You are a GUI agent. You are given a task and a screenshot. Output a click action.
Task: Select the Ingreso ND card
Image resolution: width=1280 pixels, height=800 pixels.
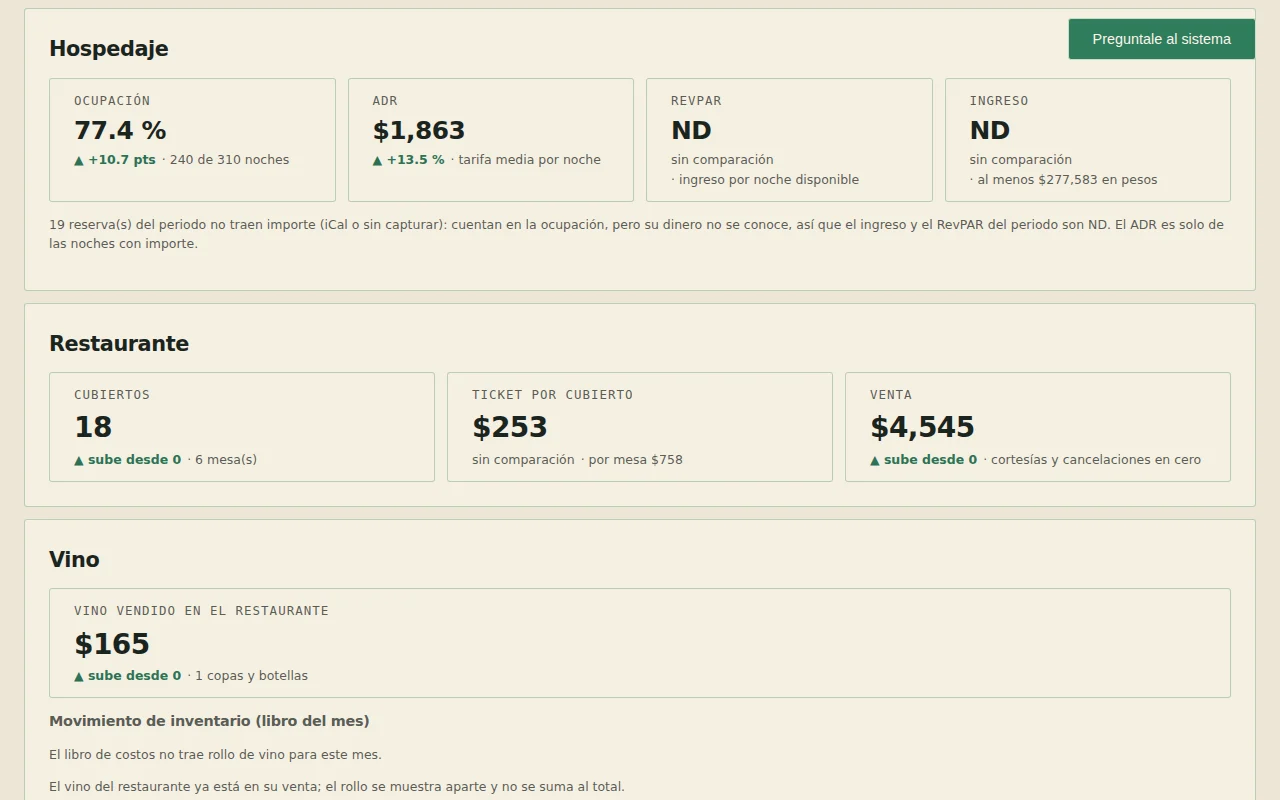click(x=1088, y=140)
